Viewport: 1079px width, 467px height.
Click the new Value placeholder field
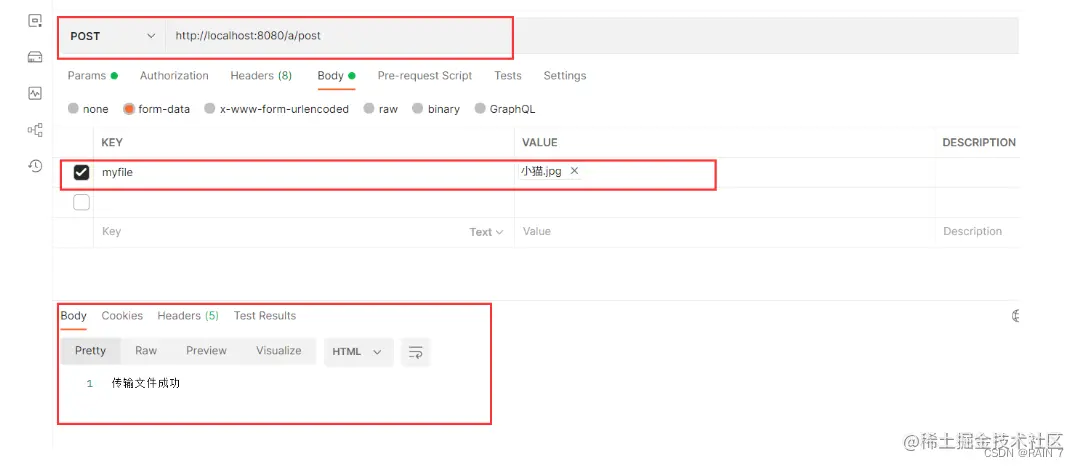[x=725, y=232]
